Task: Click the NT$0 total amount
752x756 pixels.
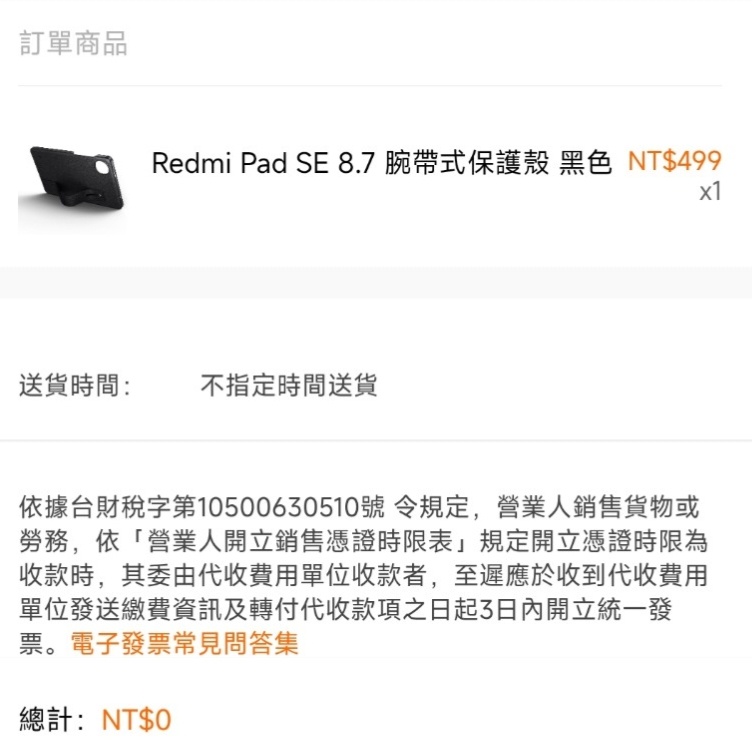Action: pos(136,720)
